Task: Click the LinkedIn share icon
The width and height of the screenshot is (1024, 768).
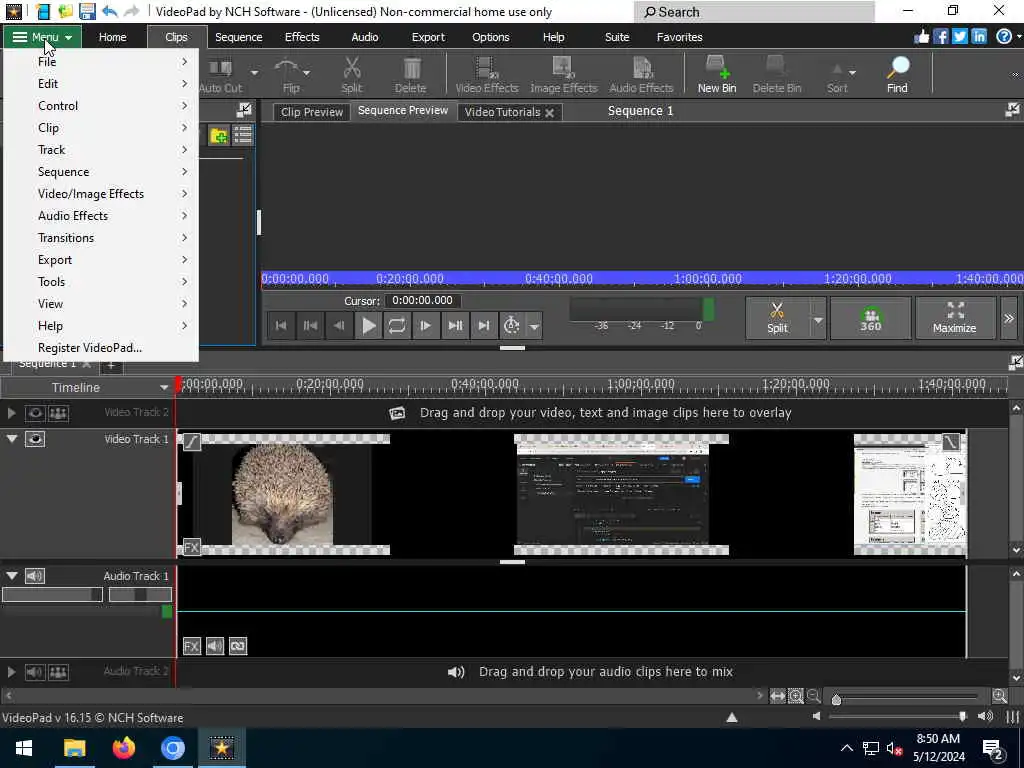Action: [978, 37]
